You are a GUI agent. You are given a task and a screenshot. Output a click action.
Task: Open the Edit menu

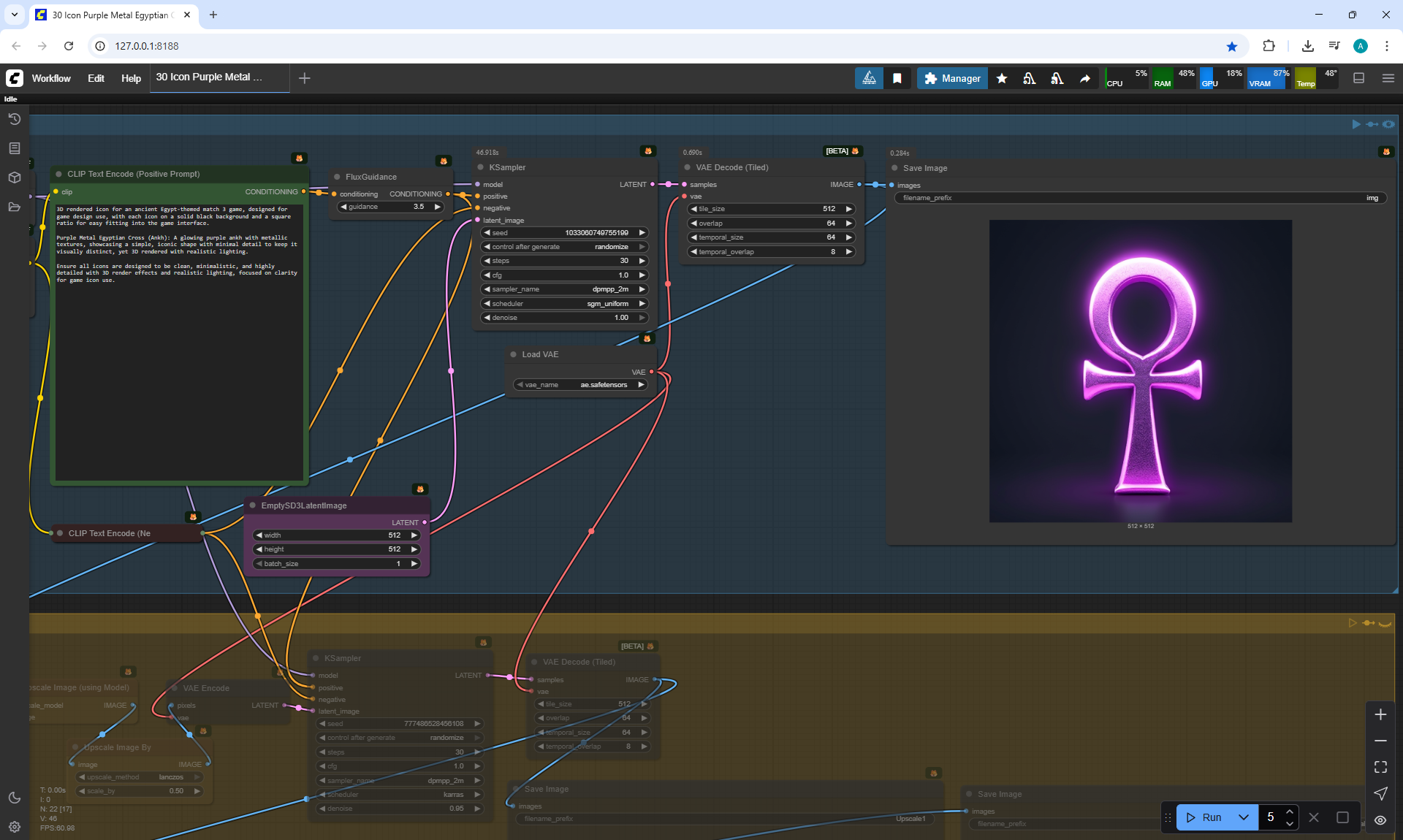click(96, 78)
